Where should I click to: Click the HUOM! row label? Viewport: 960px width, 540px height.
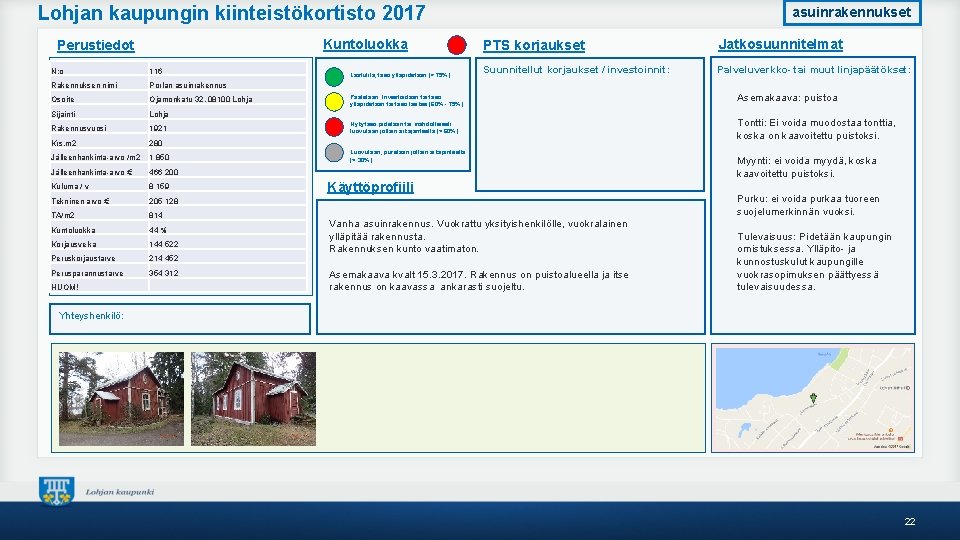(x=65, y=287)
